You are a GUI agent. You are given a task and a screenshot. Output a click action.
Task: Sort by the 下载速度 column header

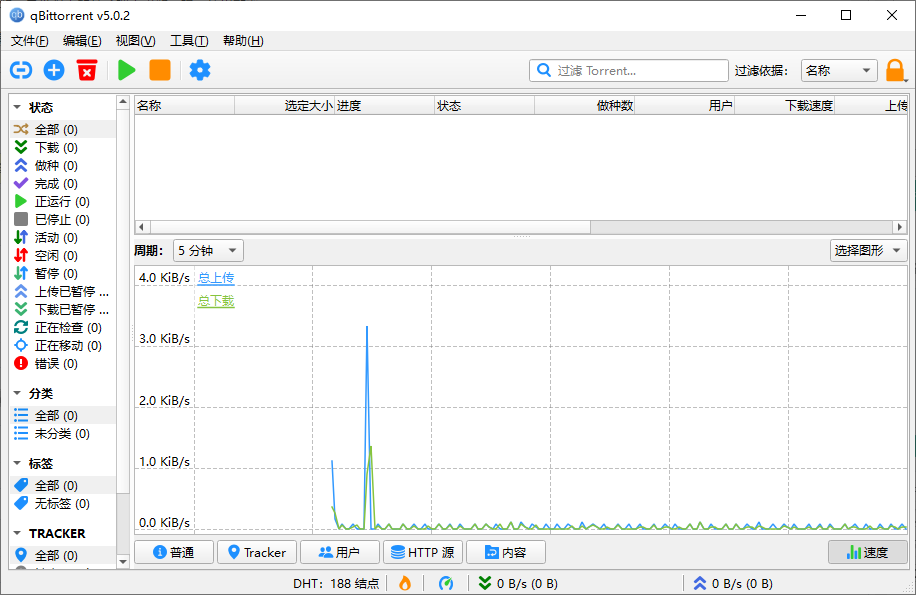(x=785, y=106)
